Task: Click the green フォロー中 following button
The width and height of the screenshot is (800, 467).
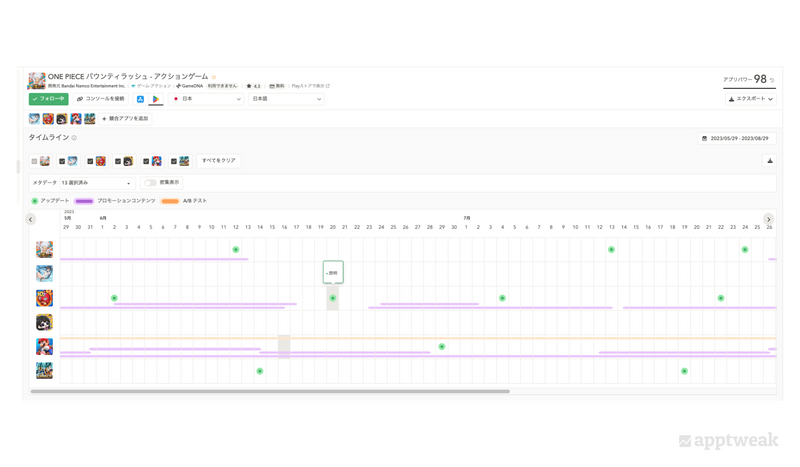Action: coord(48,99)
